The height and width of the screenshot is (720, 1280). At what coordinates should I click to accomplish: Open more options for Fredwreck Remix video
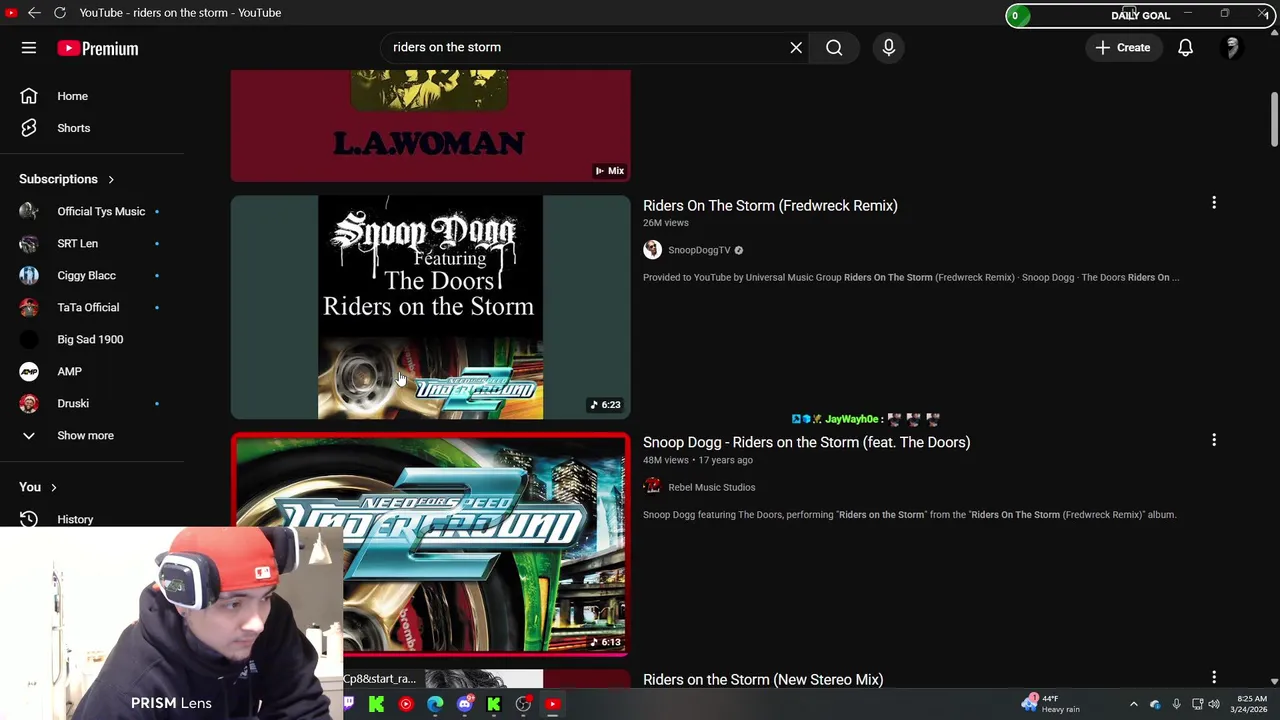click(1214, 203)
